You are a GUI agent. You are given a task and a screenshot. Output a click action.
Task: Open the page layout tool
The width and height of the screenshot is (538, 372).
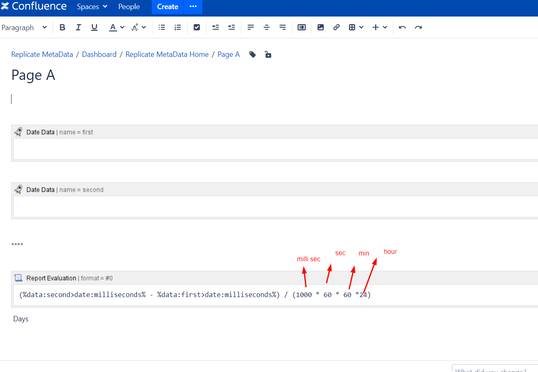click(302, 27)
